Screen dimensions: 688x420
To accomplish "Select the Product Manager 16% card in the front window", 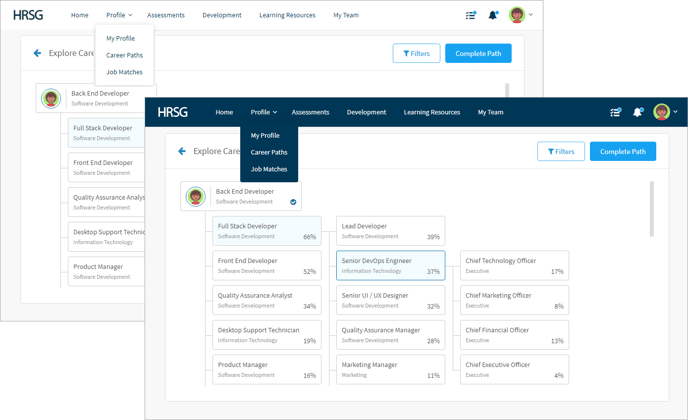I will 267,370.
